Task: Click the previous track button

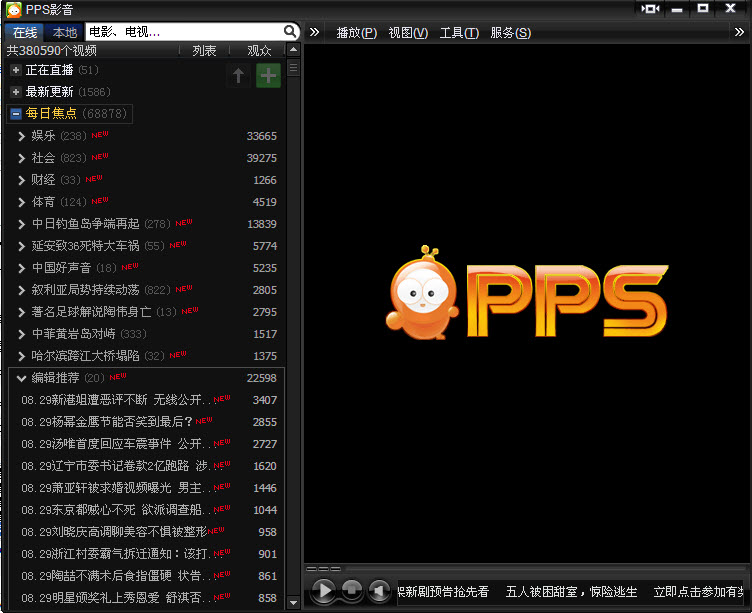Action: (x=379, y=591)
